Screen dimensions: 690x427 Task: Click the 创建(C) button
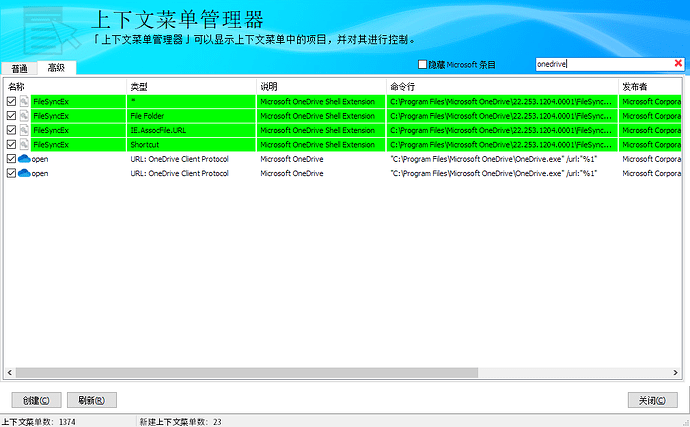(x=36, y=400)
